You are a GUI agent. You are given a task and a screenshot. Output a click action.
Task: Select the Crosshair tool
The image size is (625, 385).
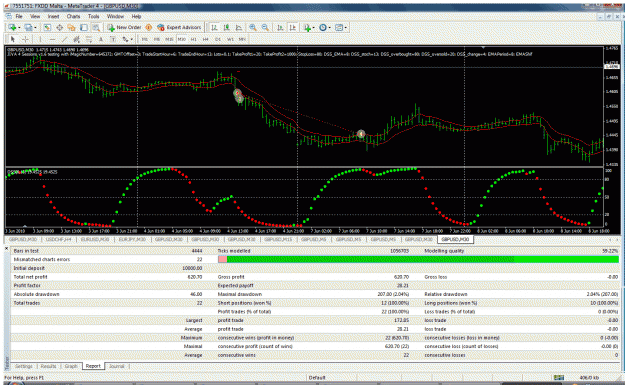pos(25,39)
